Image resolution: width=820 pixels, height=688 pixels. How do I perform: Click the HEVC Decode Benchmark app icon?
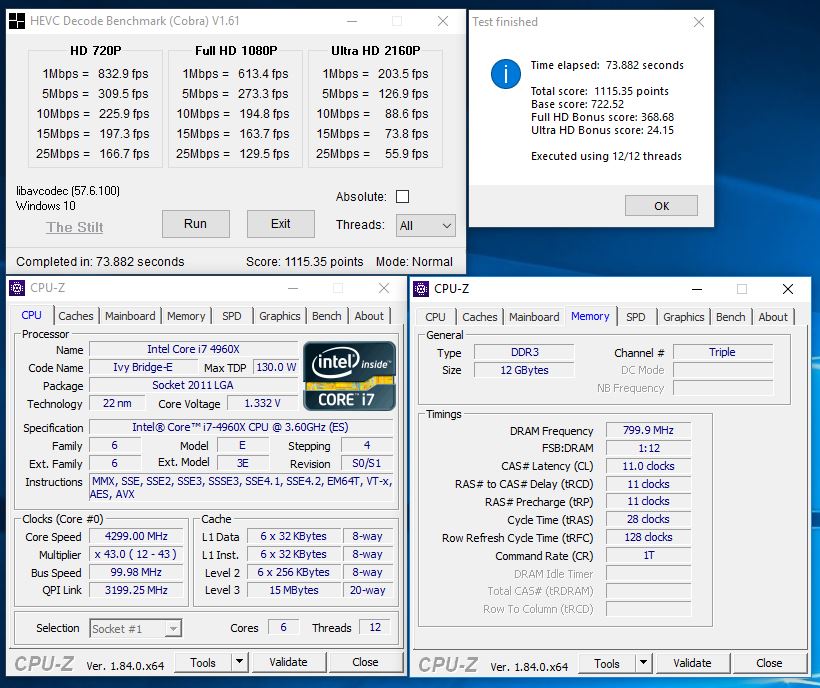click(17, 21)
